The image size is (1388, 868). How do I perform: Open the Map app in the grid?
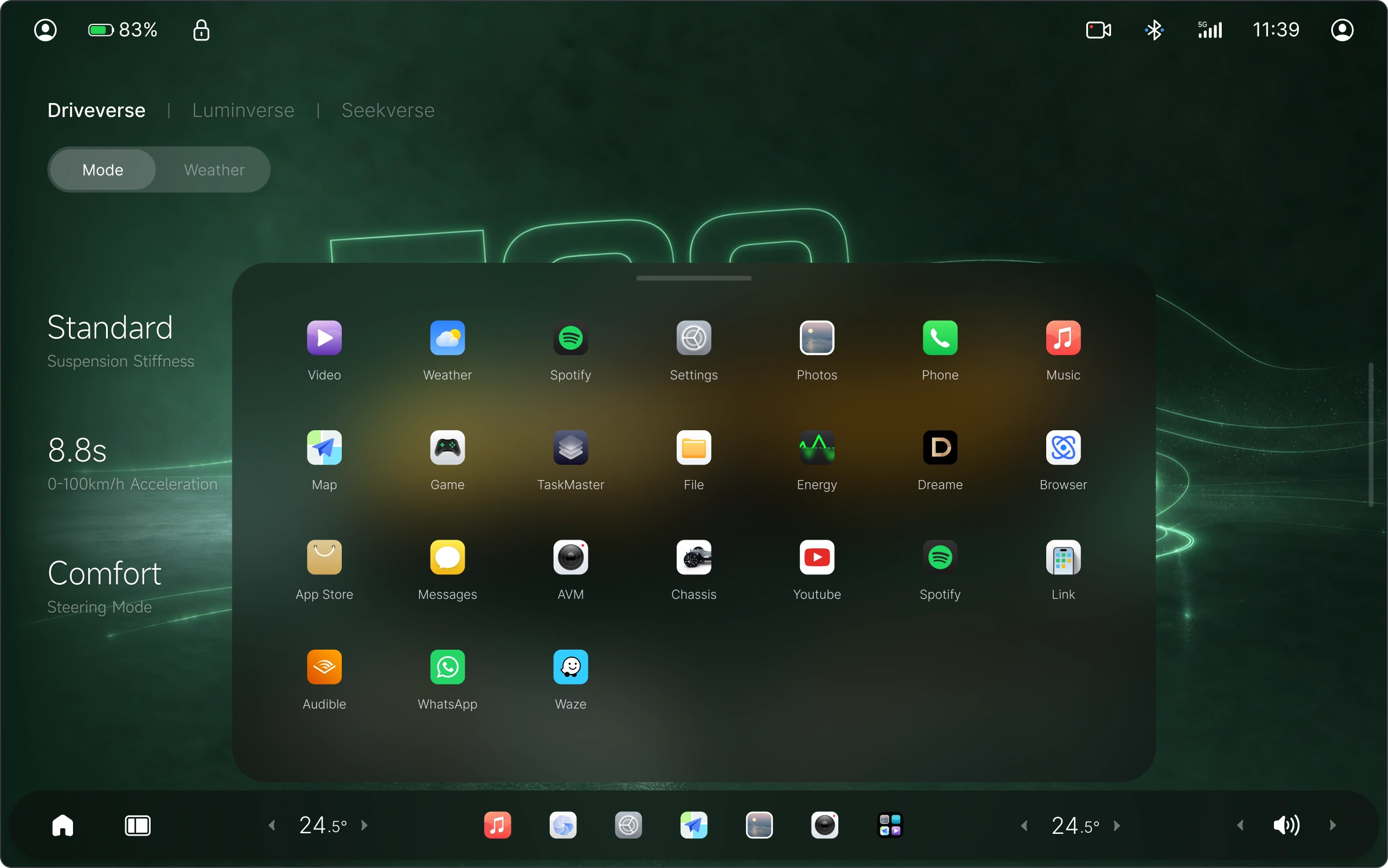pyautogui.click(x=324, y=448)
